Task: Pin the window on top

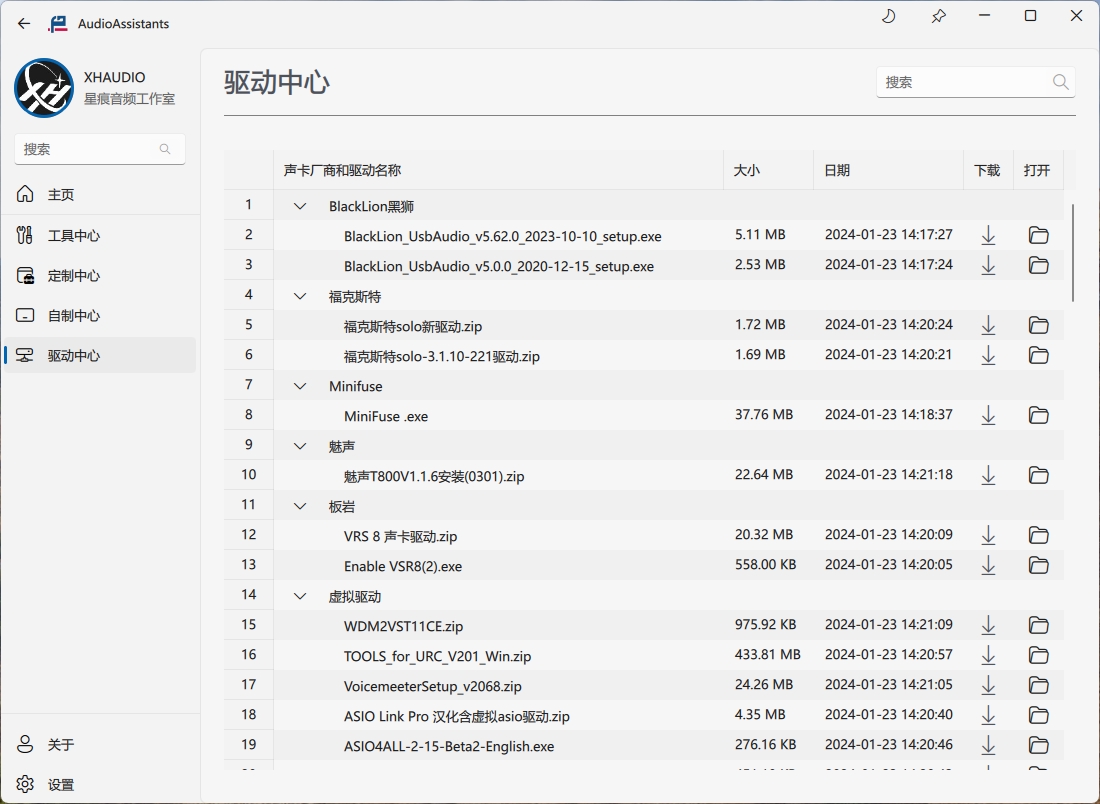Action: (x=938, y=16)
